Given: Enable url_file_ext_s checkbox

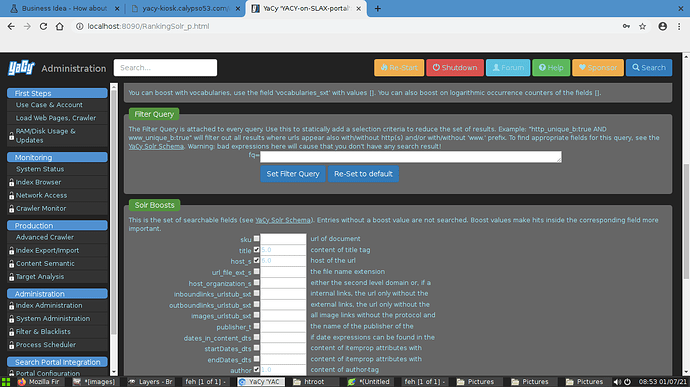Looking at the screenshot, I should [257, 271].
